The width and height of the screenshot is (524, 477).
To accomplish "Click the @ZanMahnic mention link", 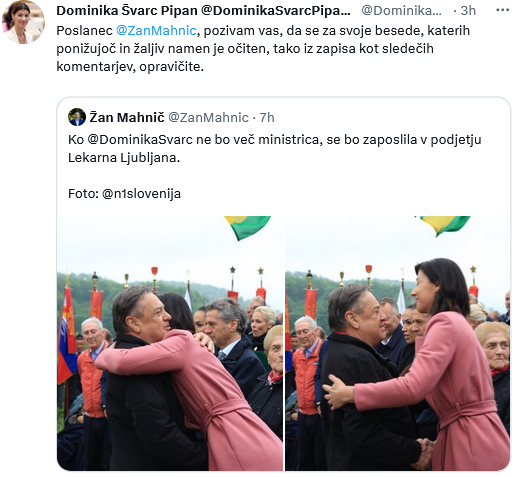I will [x=156, y=31].
